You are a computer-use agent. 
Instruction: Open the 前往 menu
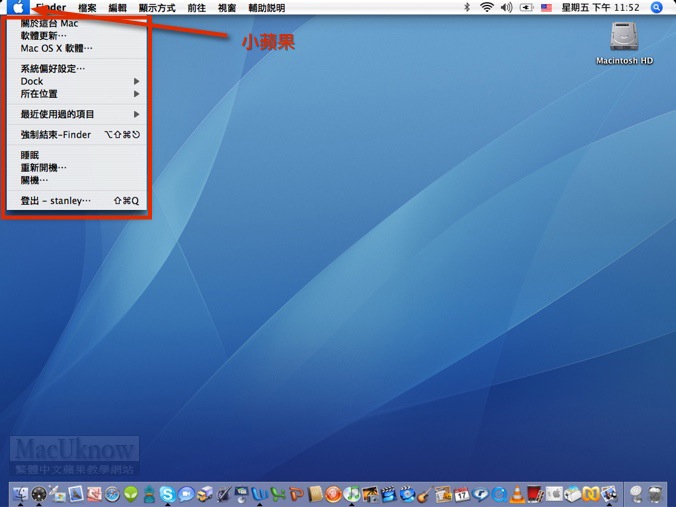click(x=197, y=8)
